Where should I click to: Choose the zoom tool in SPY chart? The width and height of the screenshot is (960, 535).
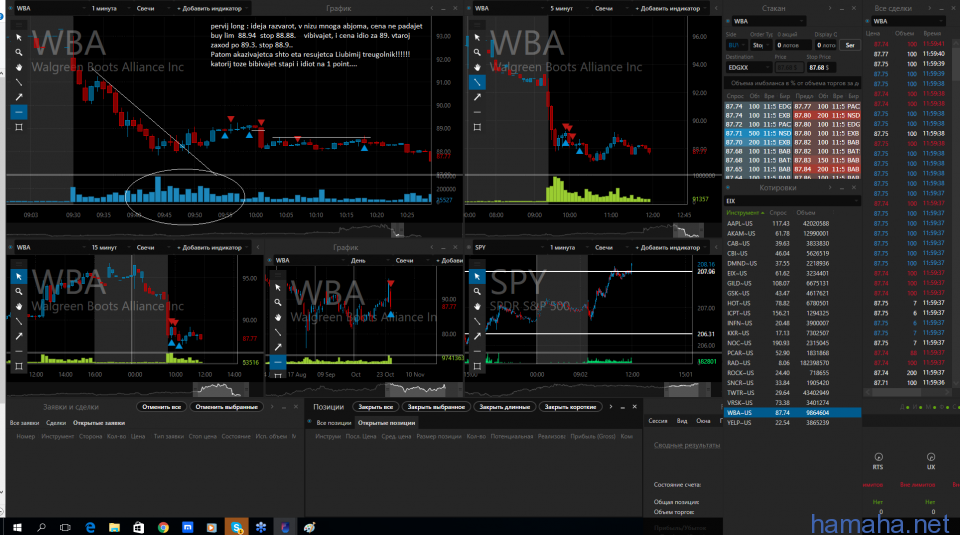(x=478, y=291)
